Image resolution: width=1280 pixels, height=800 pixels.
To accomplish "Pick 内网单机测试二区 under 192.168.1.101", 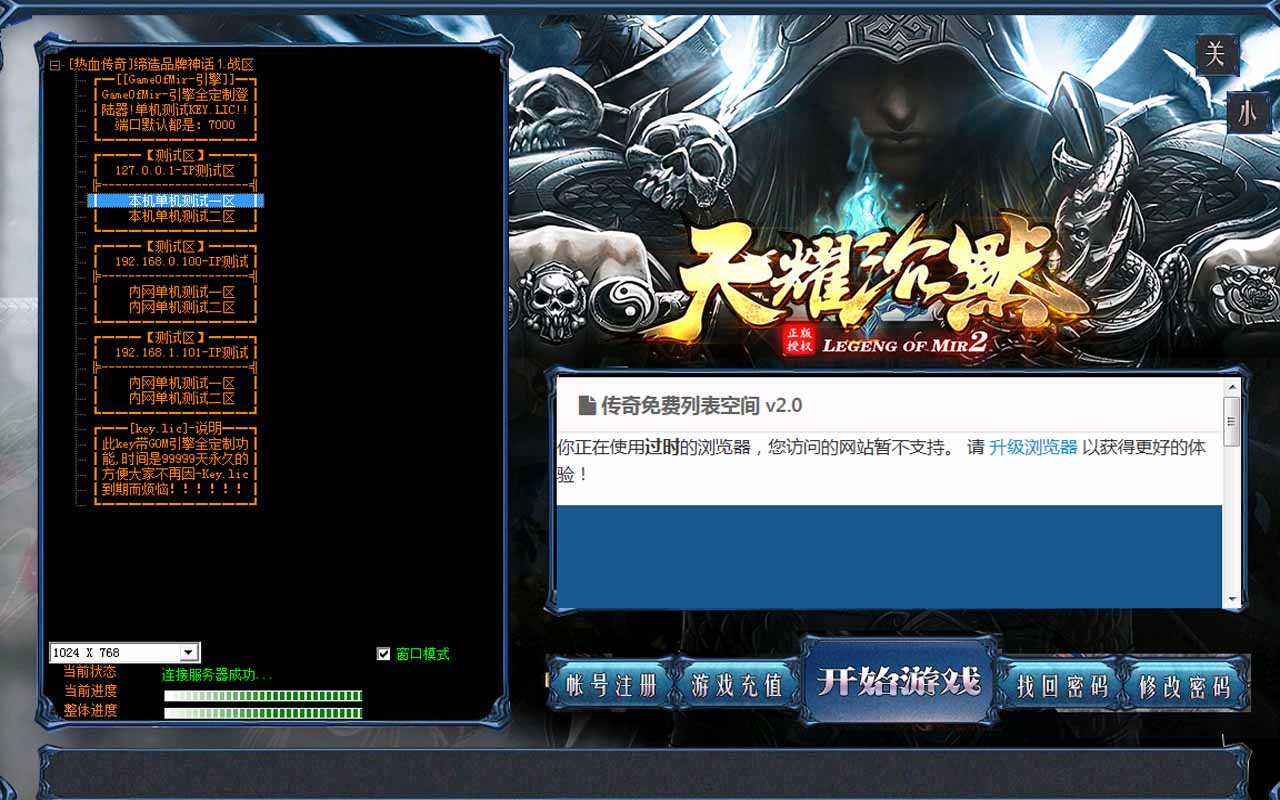I will 181,398.
